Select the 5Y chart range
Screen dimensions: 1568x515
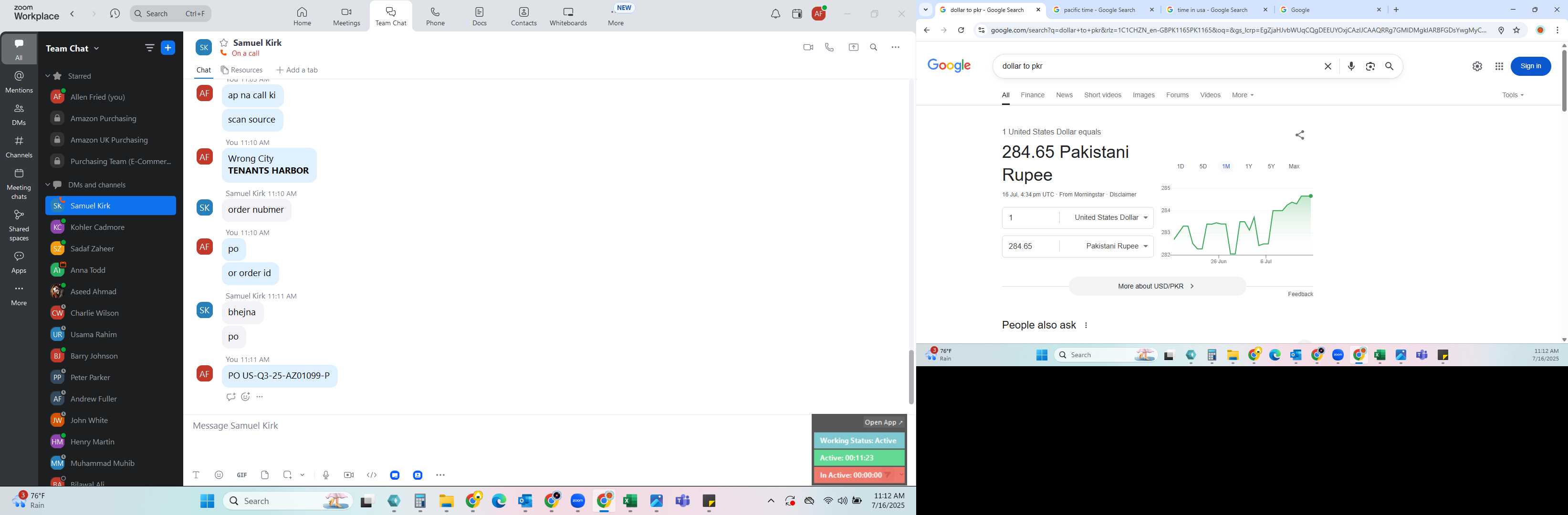[x=1271, y=166]
